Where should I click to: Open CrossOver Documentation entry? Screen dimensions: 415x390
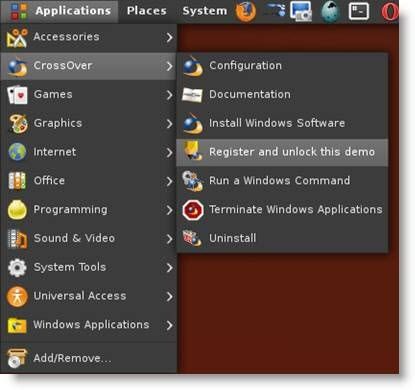[x=282, y=95]
